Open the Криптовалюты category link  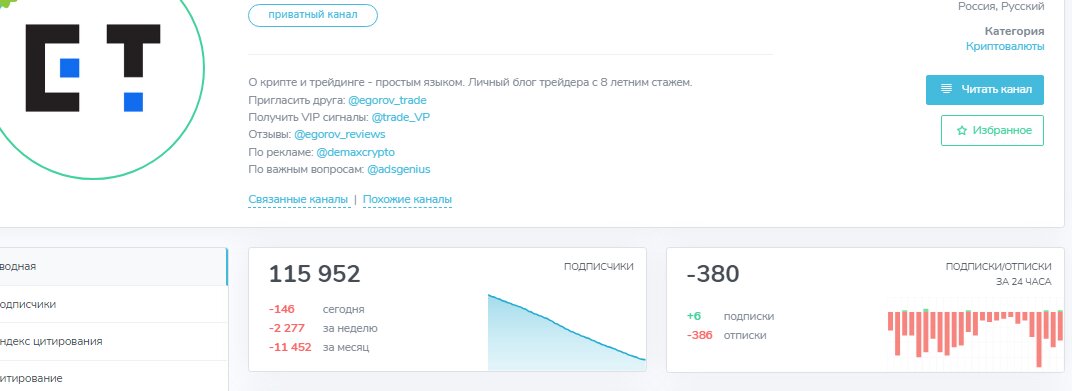pos(1005,46)
